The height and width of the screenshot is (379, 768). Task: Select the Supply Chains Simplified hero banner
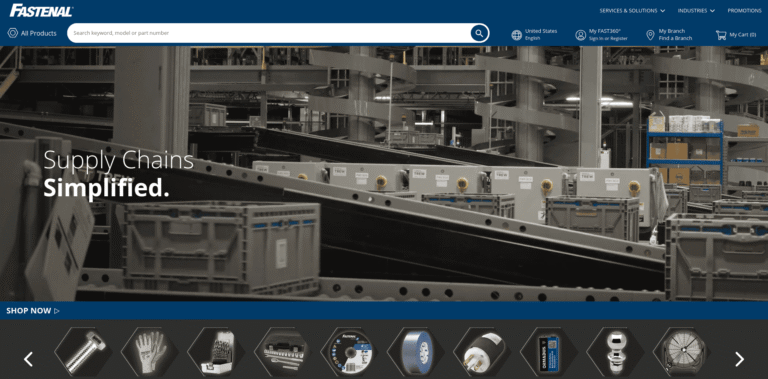point(384,174)
